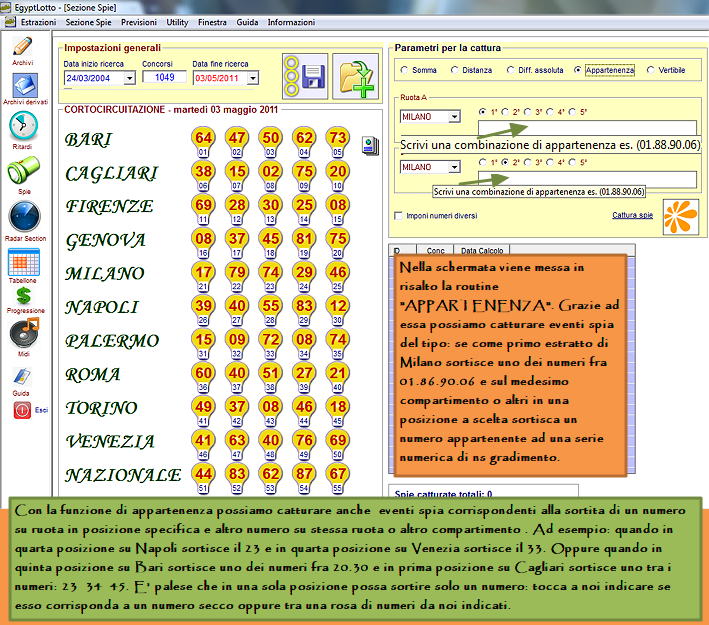Open the Ritardi clock icon

pyautogui.click(x=23, y=126)
